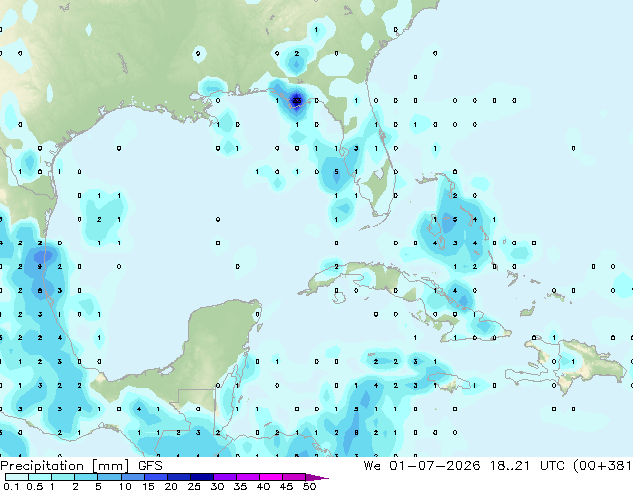Click the '0.5' legend scale label
Screen dimensions: 634x490
[x=35, y=486]
